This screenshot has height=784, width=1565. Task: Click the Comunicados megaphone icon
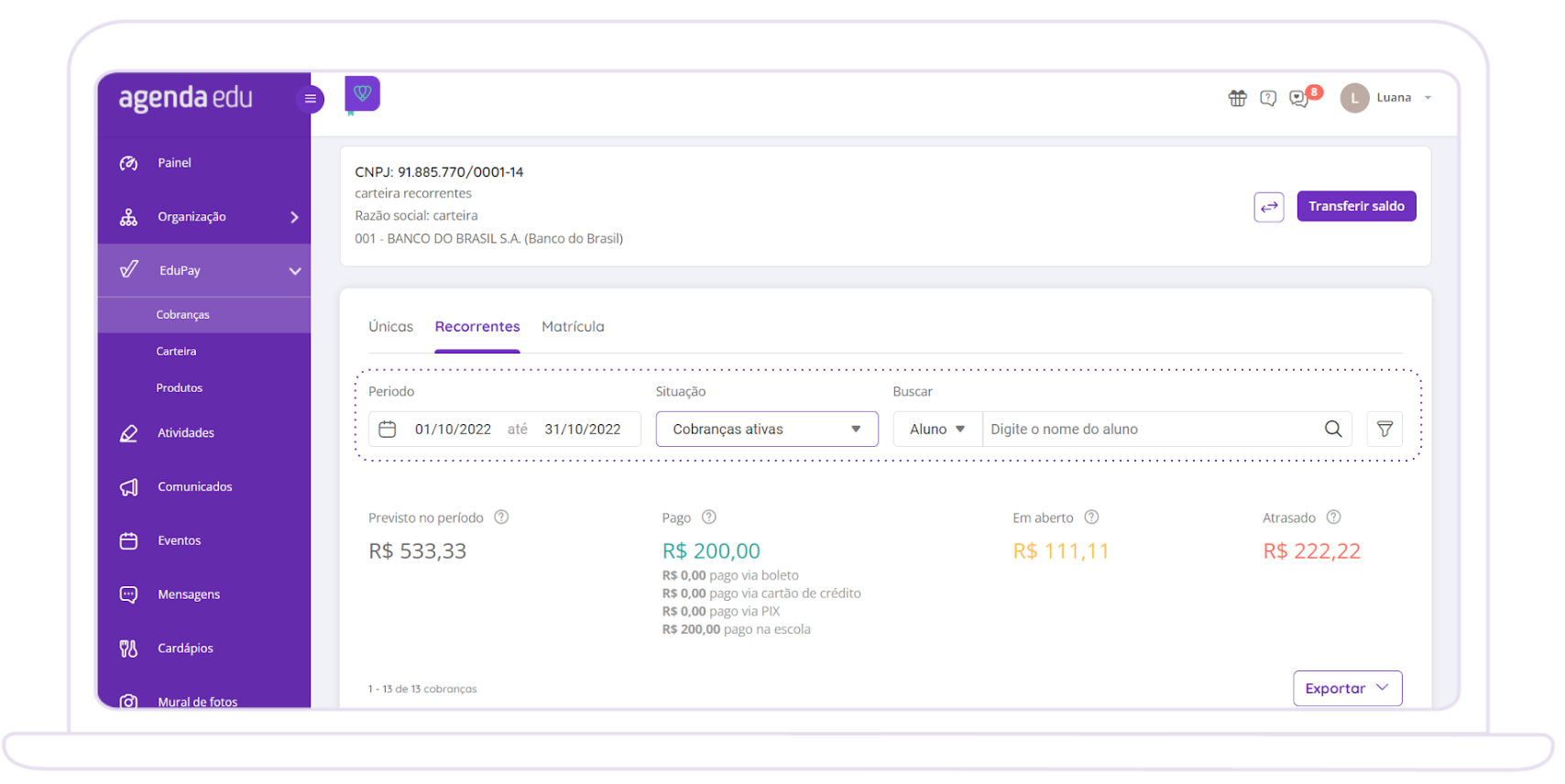tap(129, 487)
